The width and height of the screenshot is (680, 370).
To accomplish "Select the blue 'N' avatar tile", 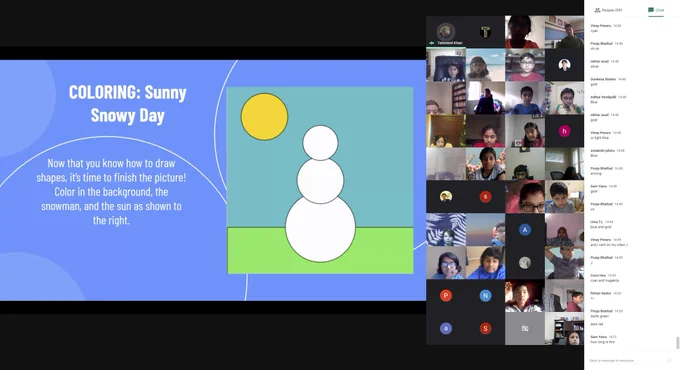I will (x=485, y=296).
